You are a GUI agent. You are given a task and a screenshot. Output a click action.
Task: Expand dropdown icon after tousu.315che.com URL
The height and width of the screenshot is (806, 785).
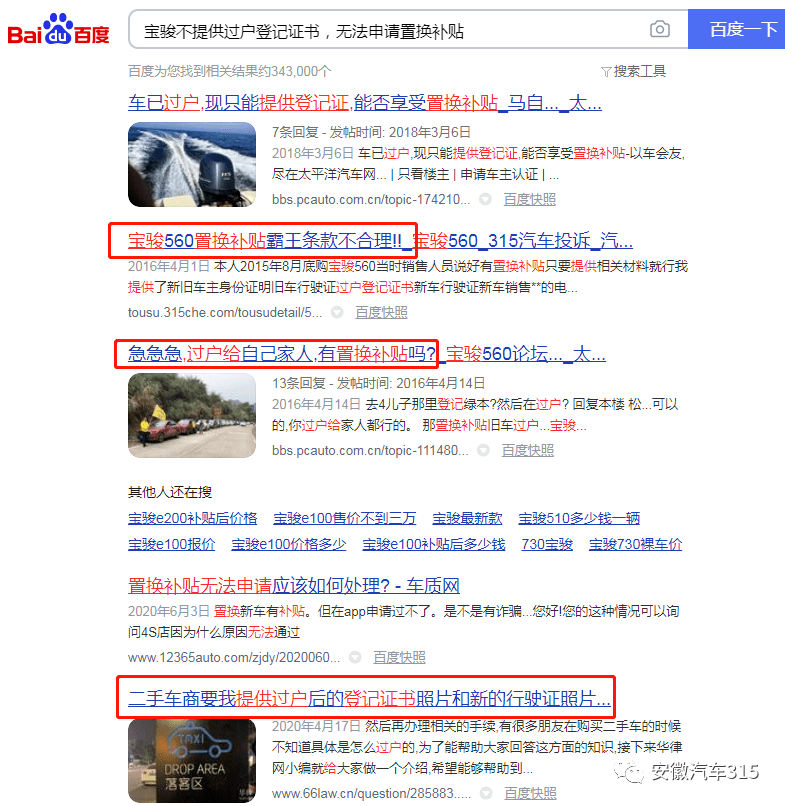(x=337, y=312)
